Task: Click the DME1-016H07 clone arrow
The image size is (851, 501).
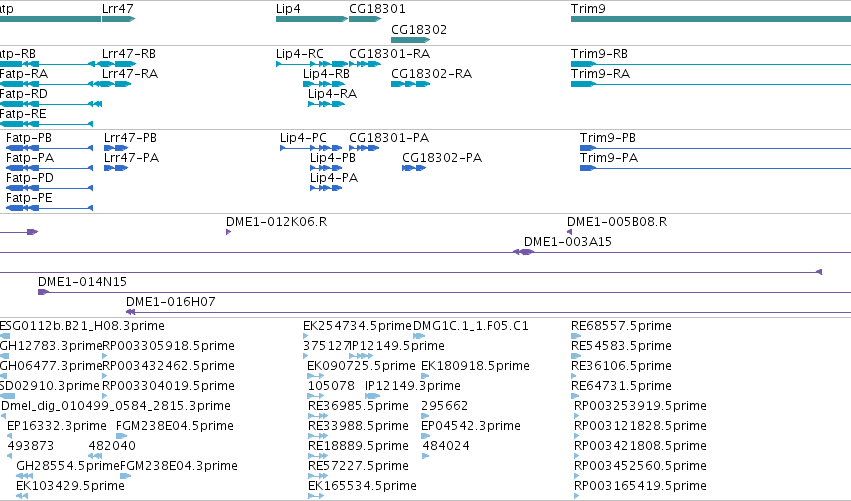Action: click(130, 312)
